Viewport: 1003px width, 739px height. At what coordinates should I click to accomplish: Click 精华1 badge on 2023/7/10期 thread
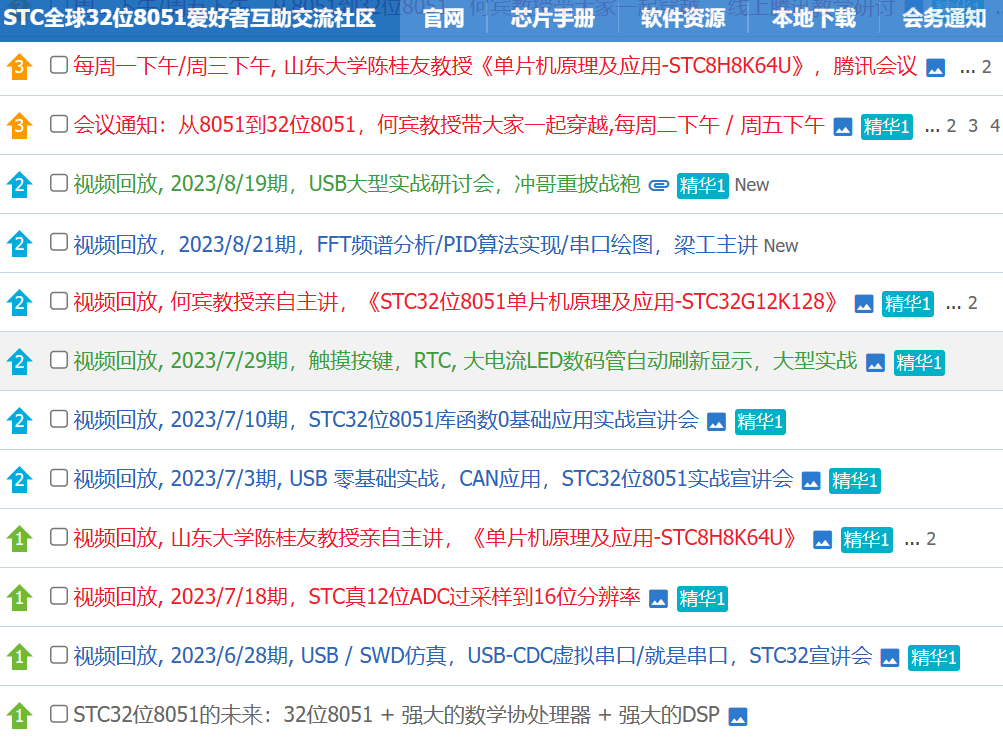[x=760, y=422]
